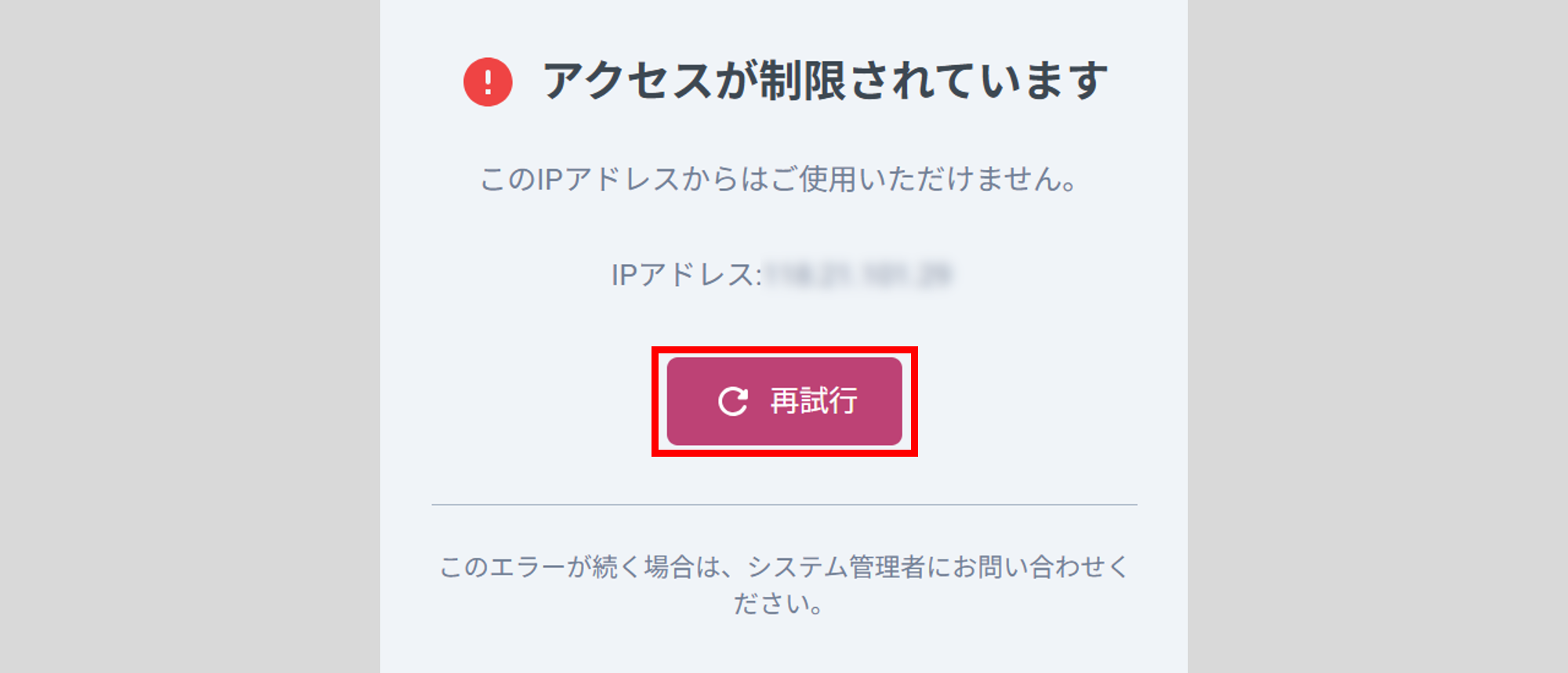
Task: Click the IPアドレス: label
Action: pos(686,275)
